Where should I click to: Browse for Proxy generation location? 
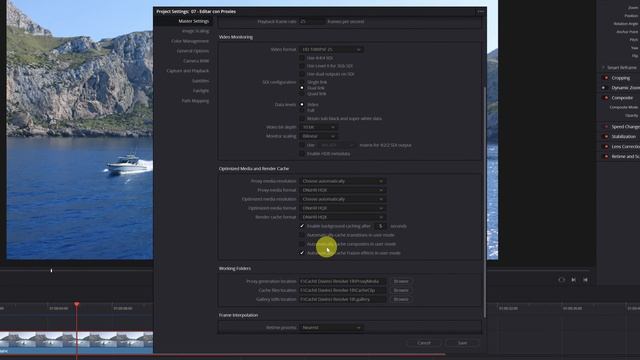(401, 281)
